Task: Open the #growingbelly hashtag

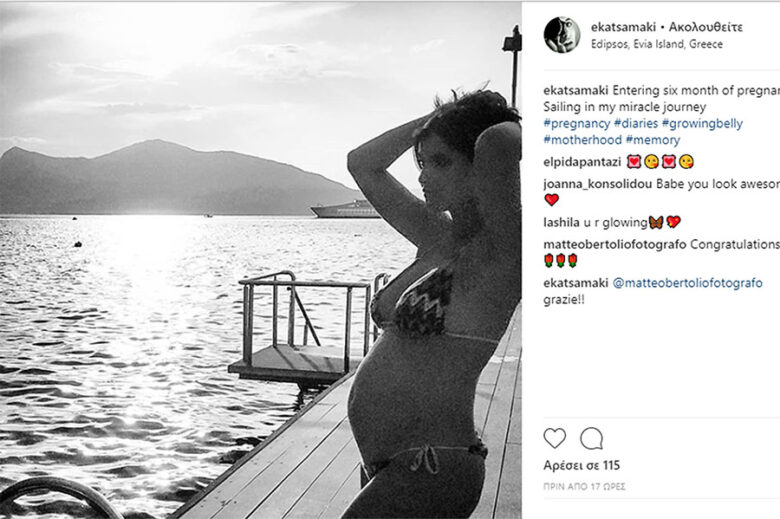Action: 702,123
